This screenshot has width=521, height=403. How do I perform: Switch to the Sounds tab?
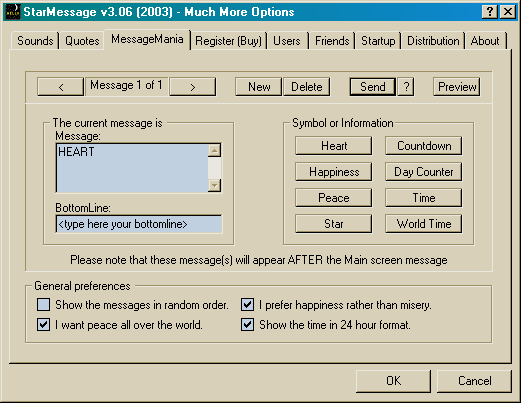point(35,41)
